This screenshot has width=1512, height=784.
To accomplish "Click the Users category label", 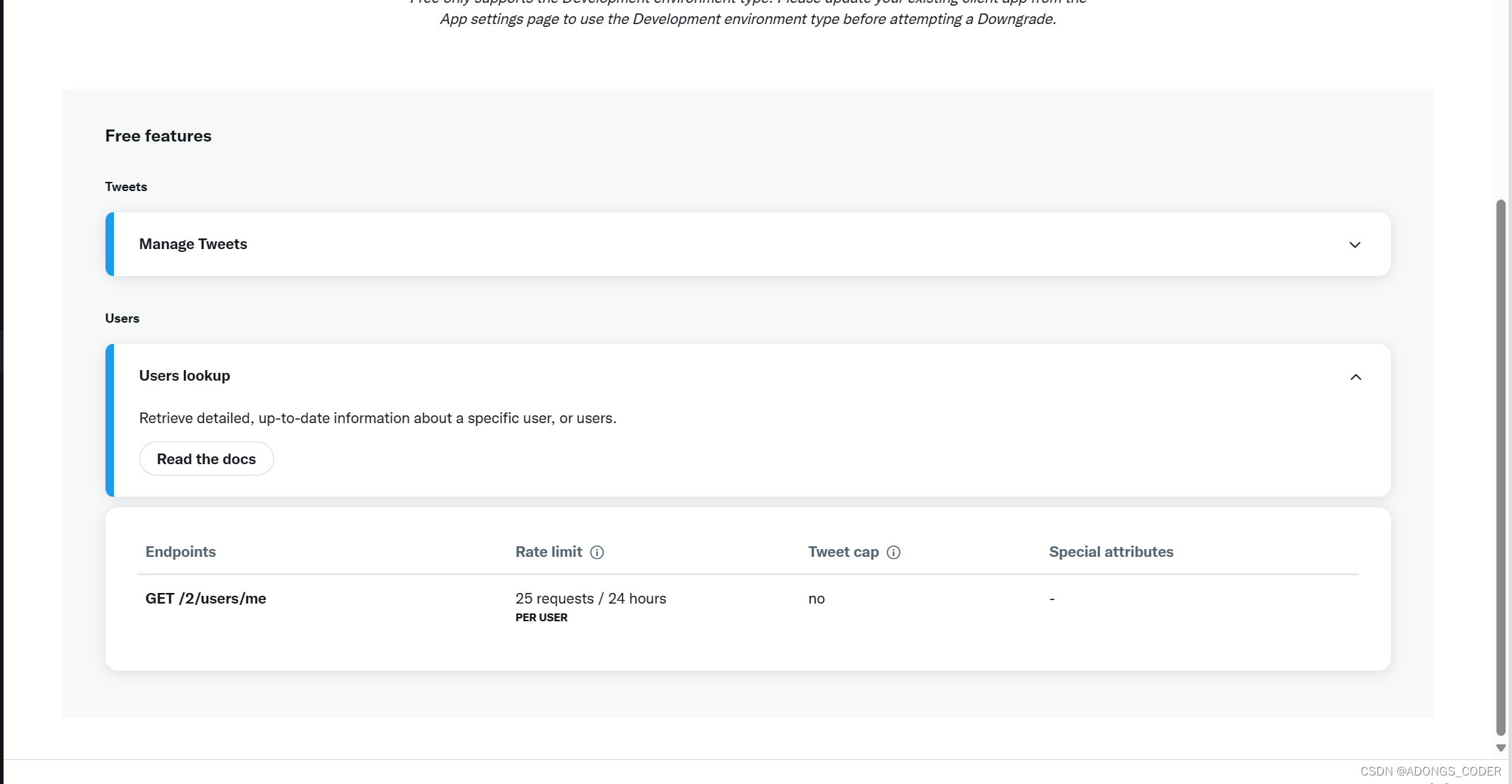I will click(122, 318).
